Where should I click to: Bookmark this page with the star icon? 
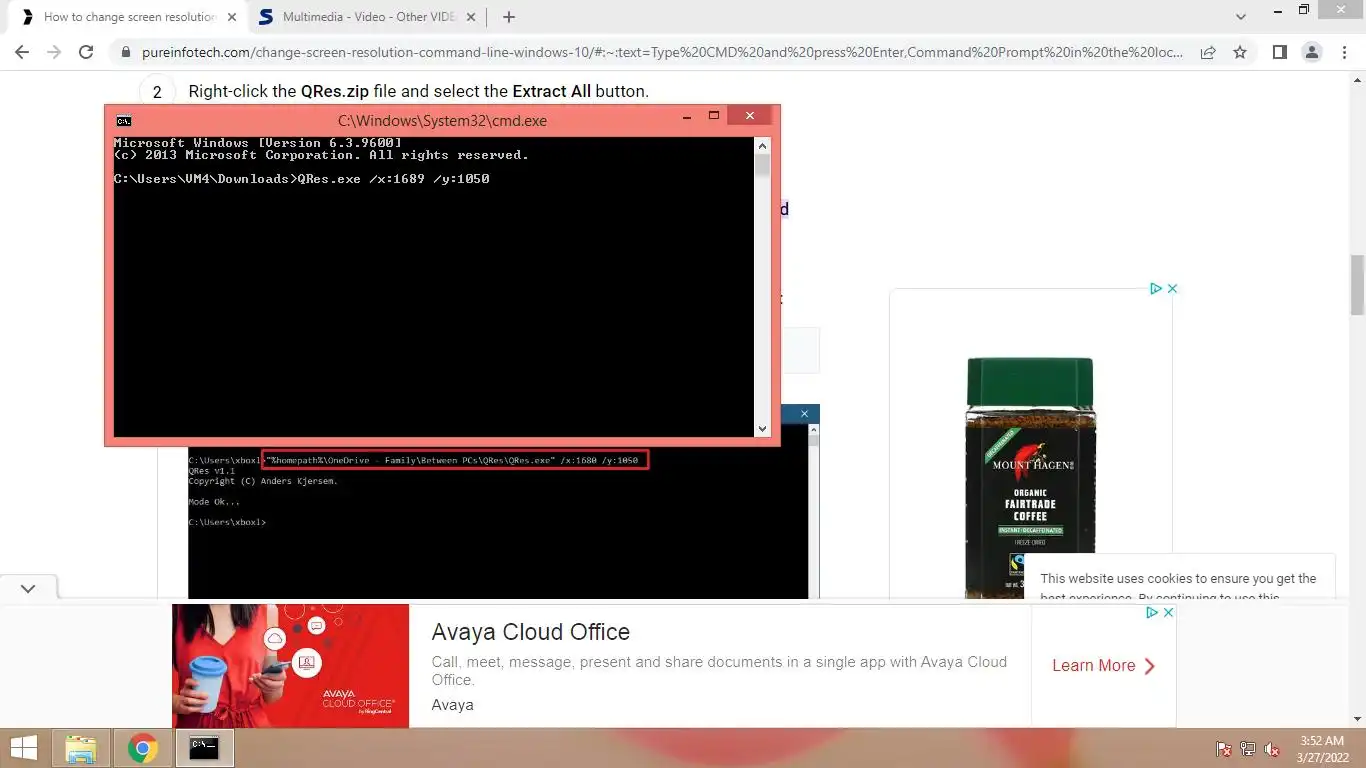point(1240,52)
